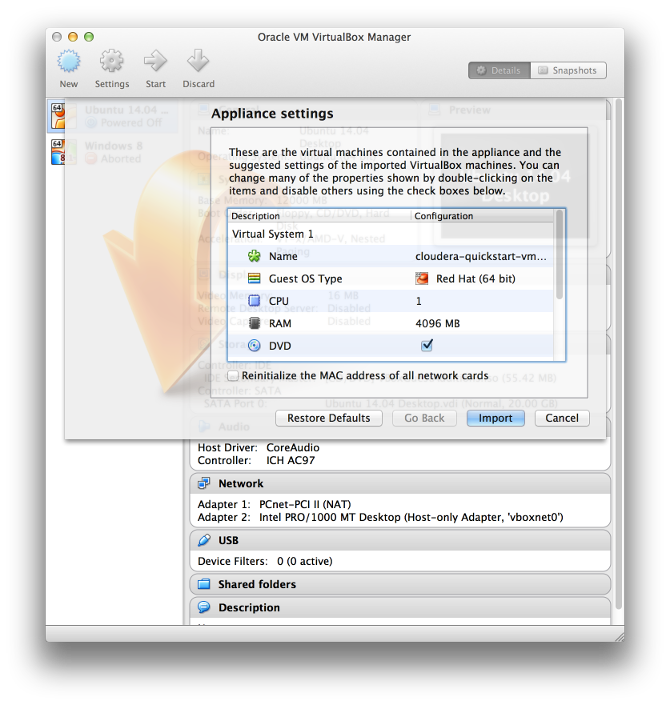Open VM Settings gear icon
This screenshot has height=705, width=670.
112,61
